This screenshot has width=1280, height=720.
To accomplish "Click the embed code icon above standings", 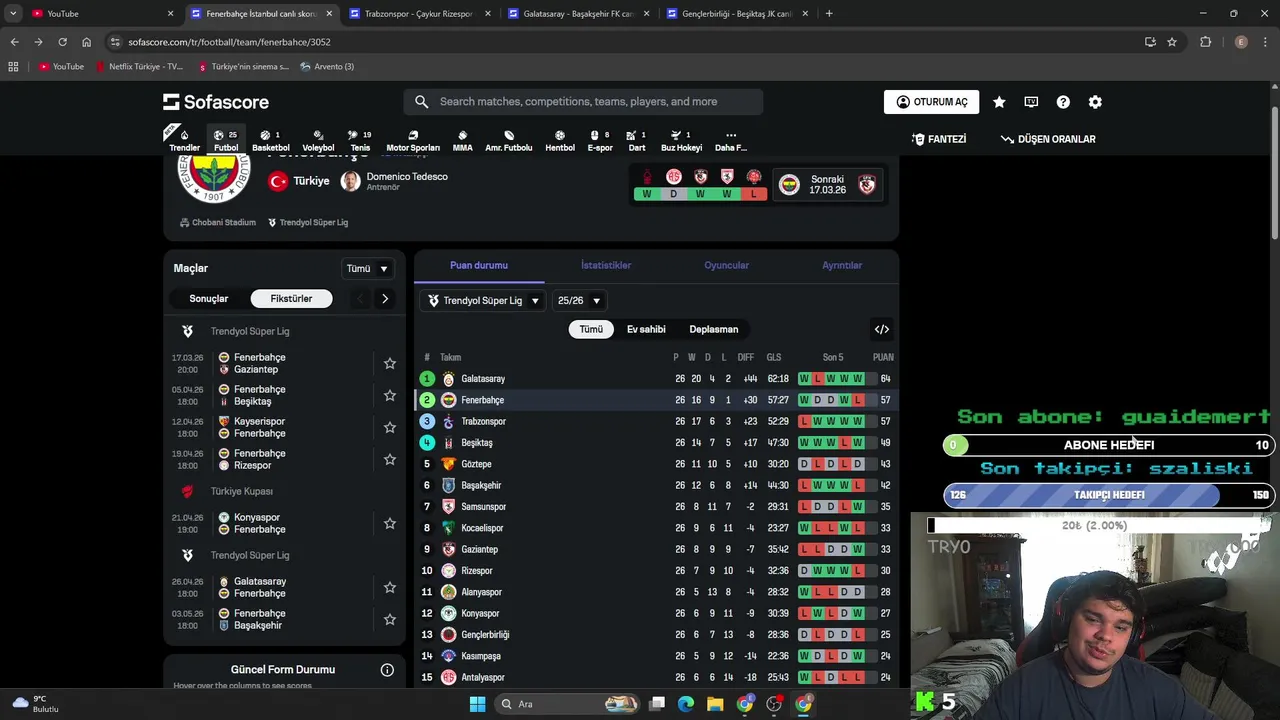I will click(x=882, y=329).
